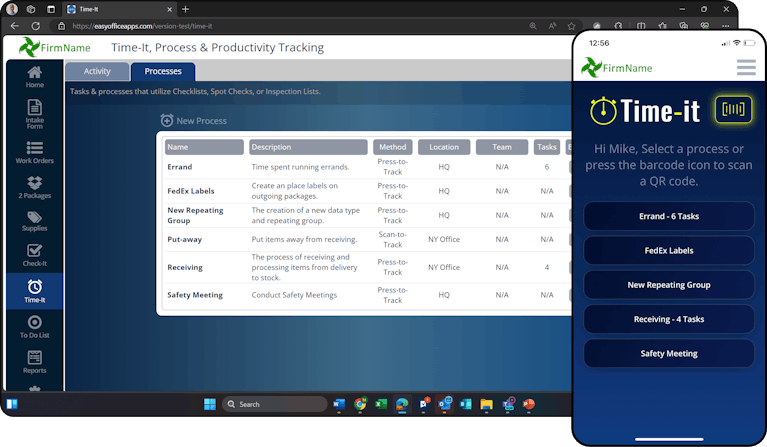767x447 pixels.
Task: Open Excel from the taskbar
Action: 381,404
